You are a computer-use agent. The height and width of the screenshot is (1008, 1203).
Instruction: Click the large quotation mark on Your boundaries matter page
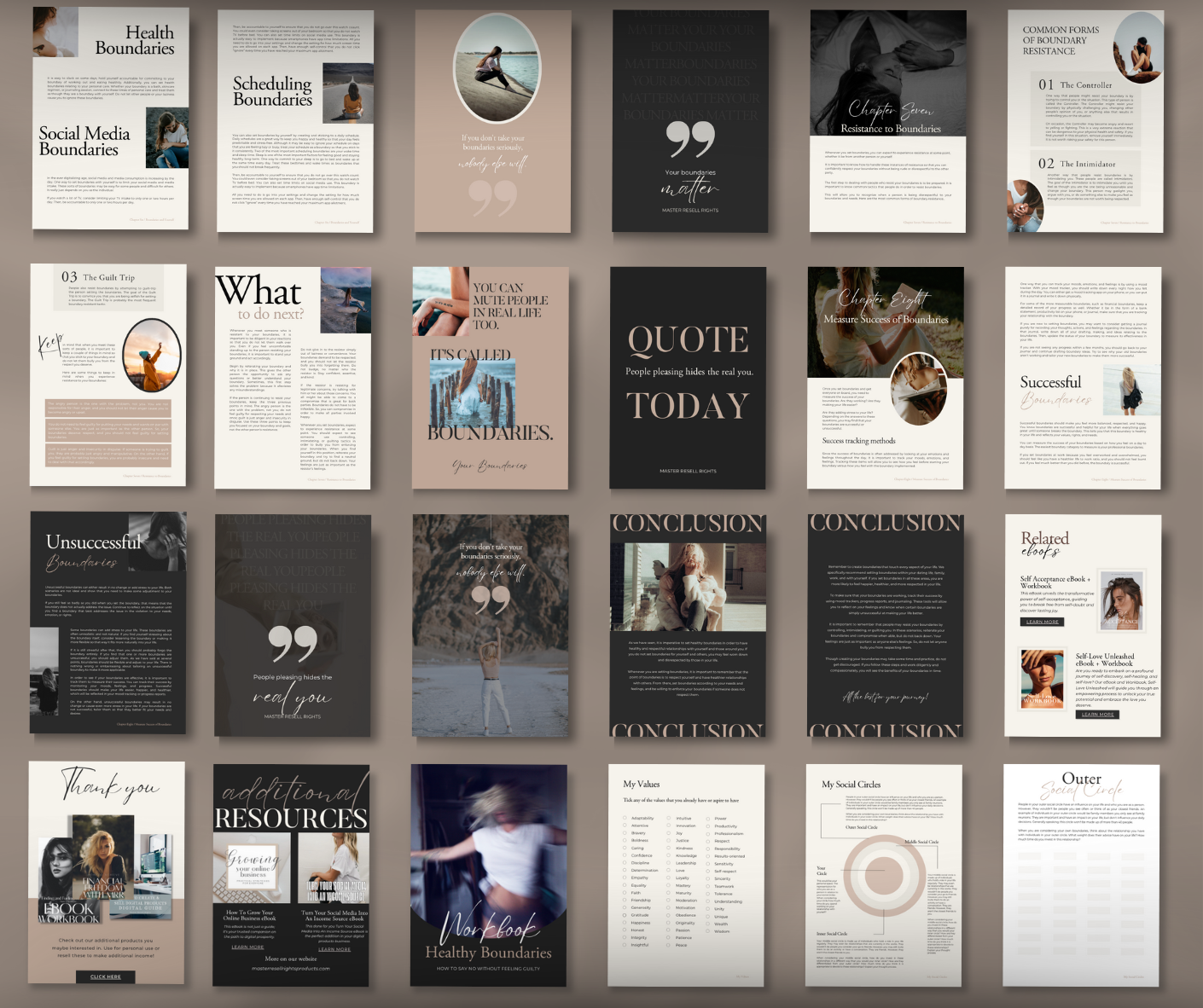[690, 138]
